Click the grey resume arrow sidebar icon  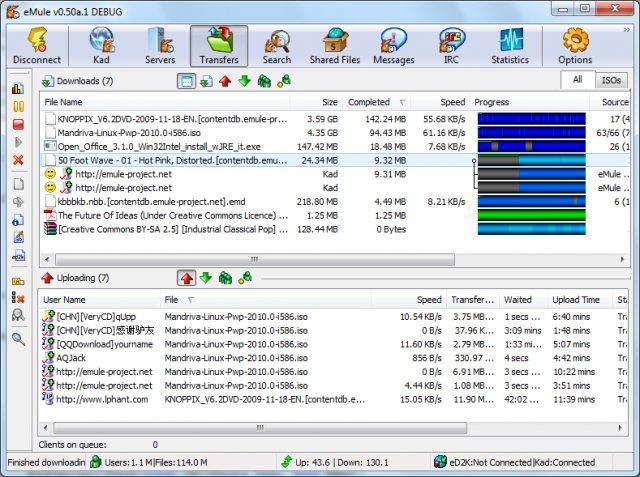[18, 142]
